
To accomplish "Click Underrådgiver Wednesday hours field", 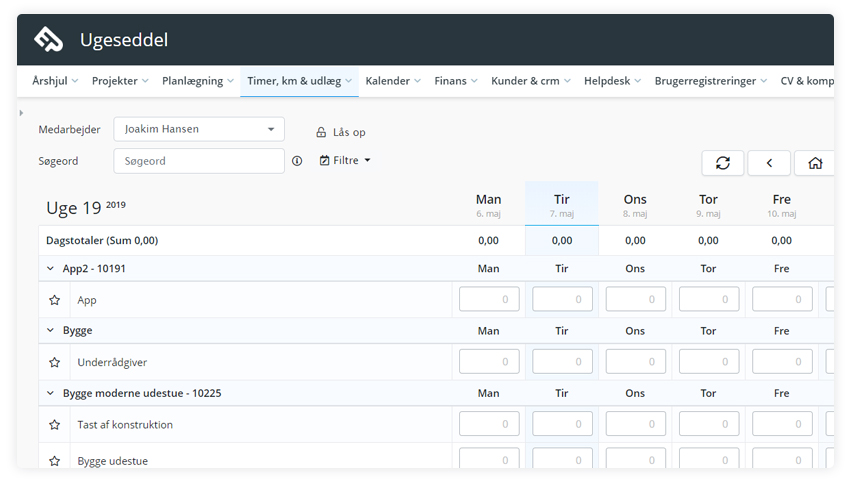I will 635,362.
